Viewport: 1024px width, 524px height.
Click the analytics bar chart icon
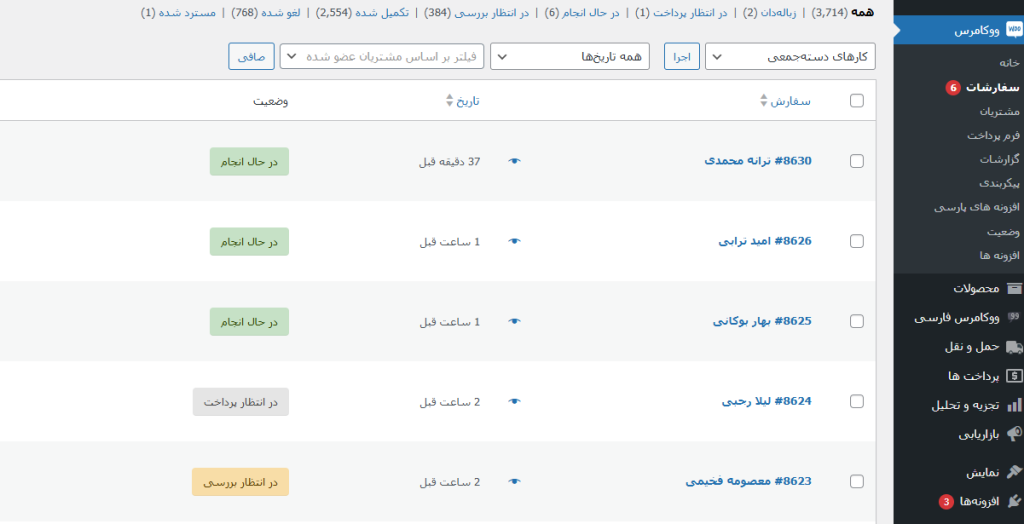click(x=1013, y=405)
